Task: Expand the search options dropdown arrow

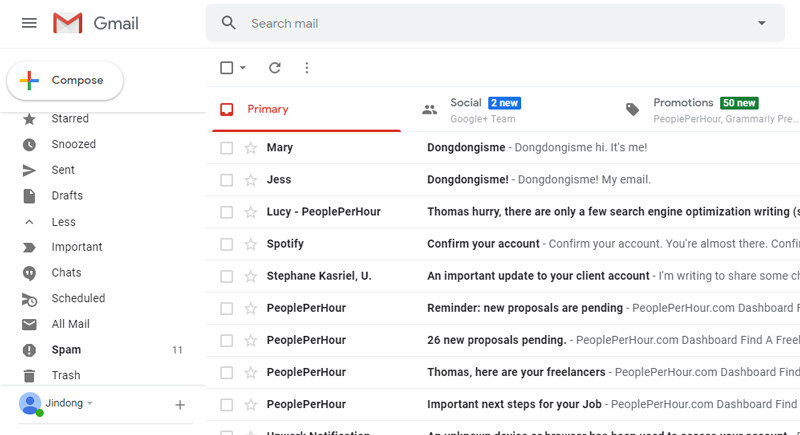Action: tap(762, 23)
